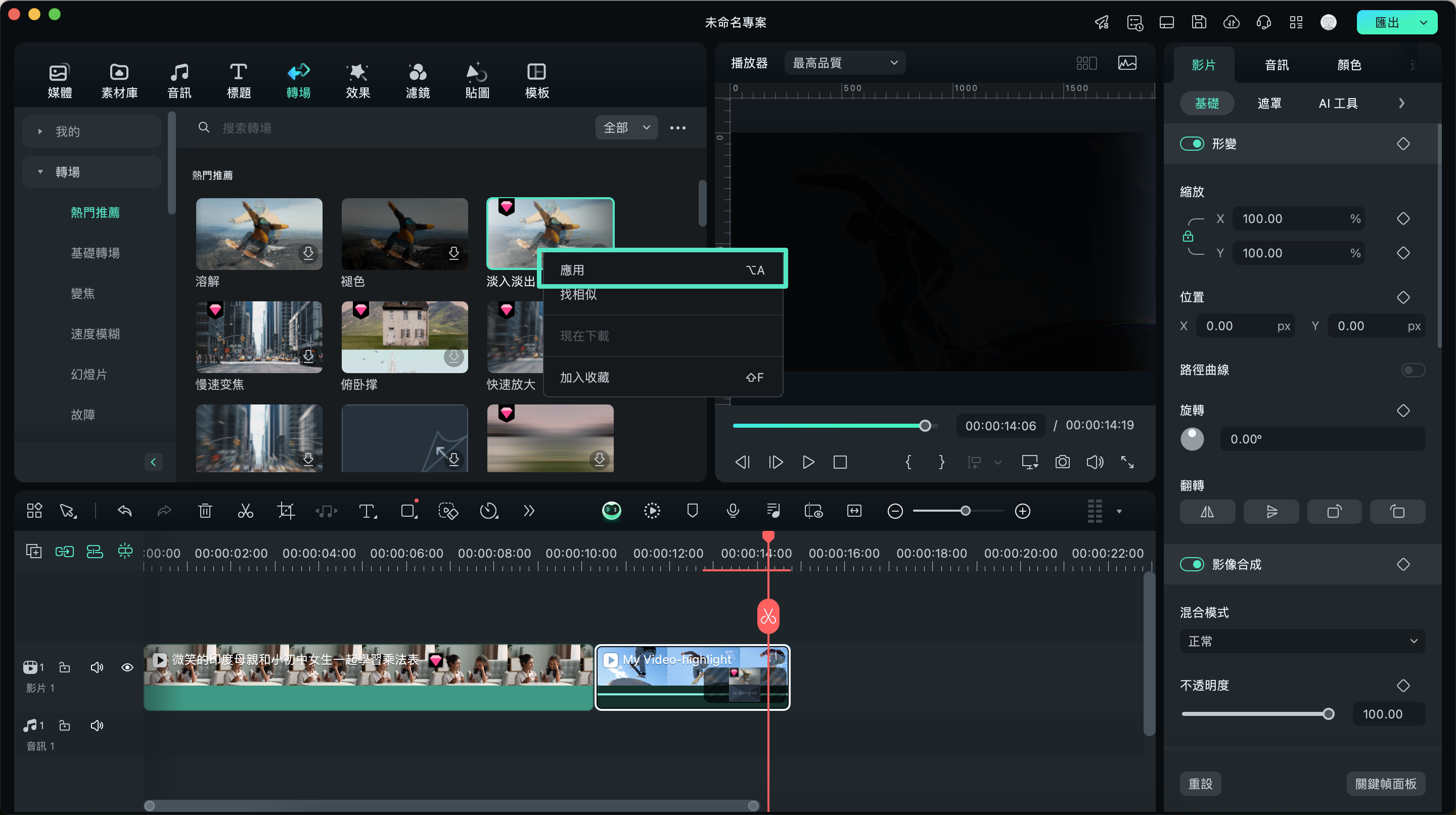
Task: Mute the 影片 1 video track
Action: click(97, 667)
